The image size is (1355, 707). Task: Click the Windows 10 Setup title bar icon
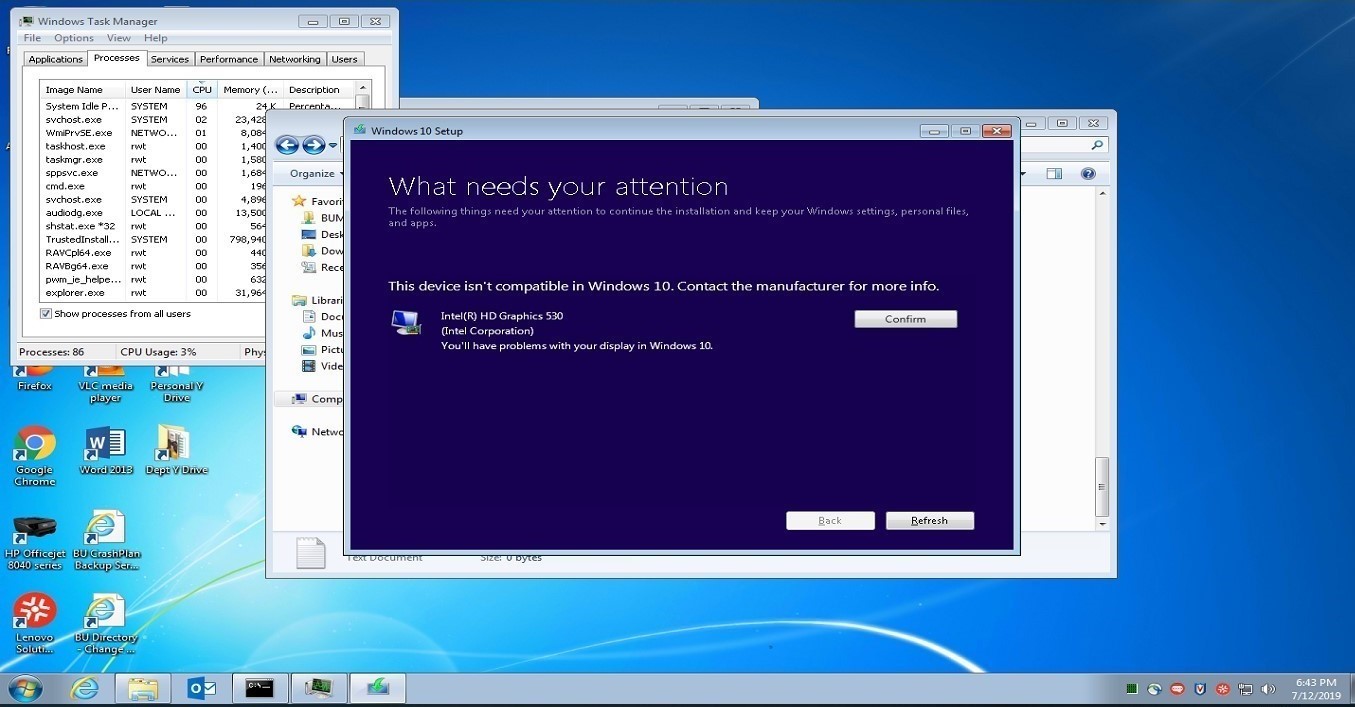360,130
